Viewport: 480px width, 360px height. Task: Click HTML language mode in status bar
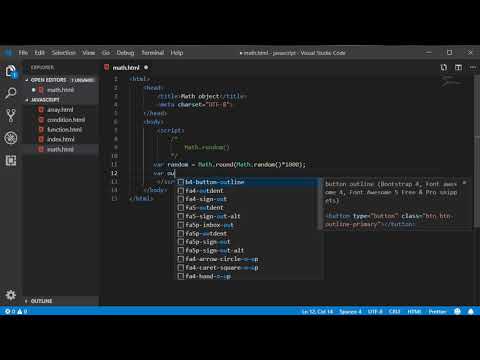[x=414, y=311]
